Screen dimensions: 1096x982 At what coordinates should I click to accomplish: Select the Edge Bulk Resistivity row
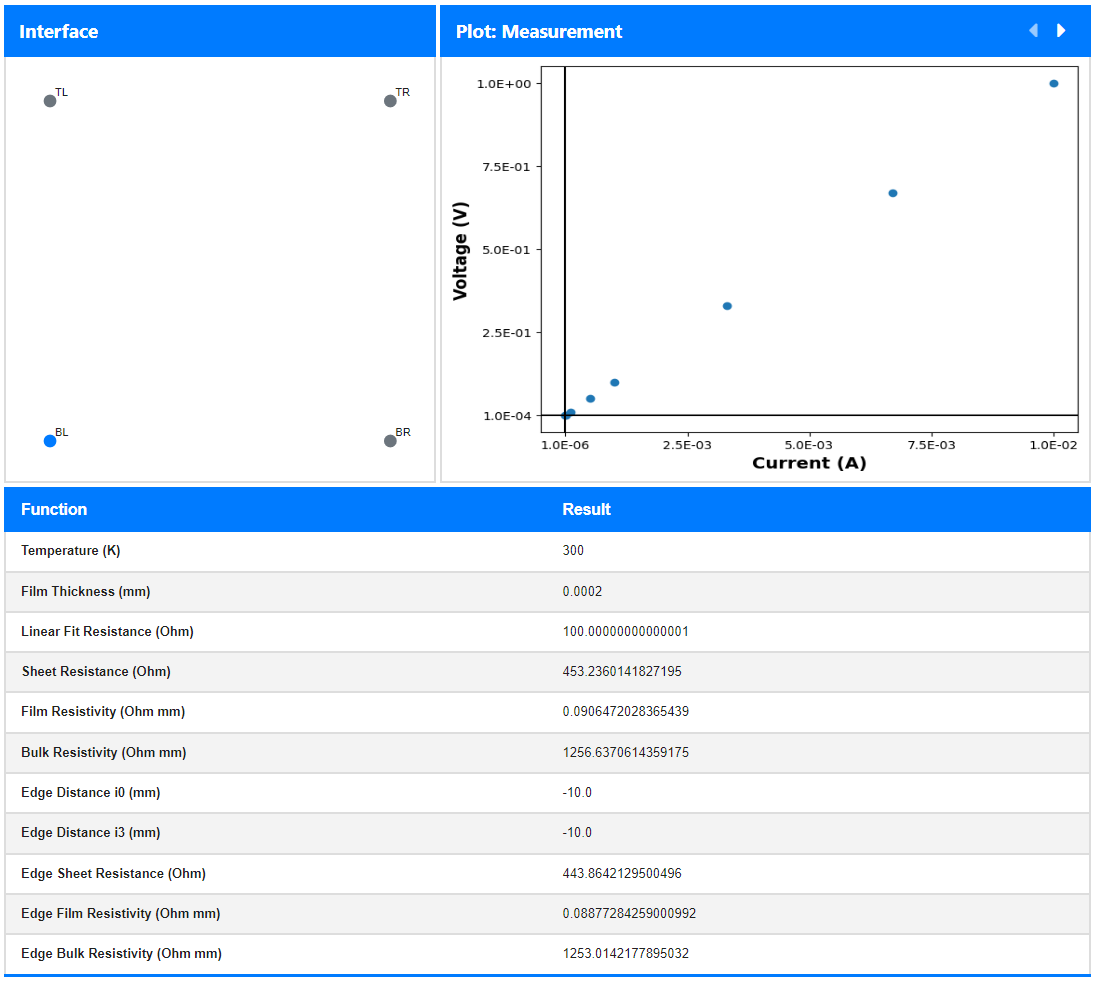pyautogui.click(x=547, y=954)
